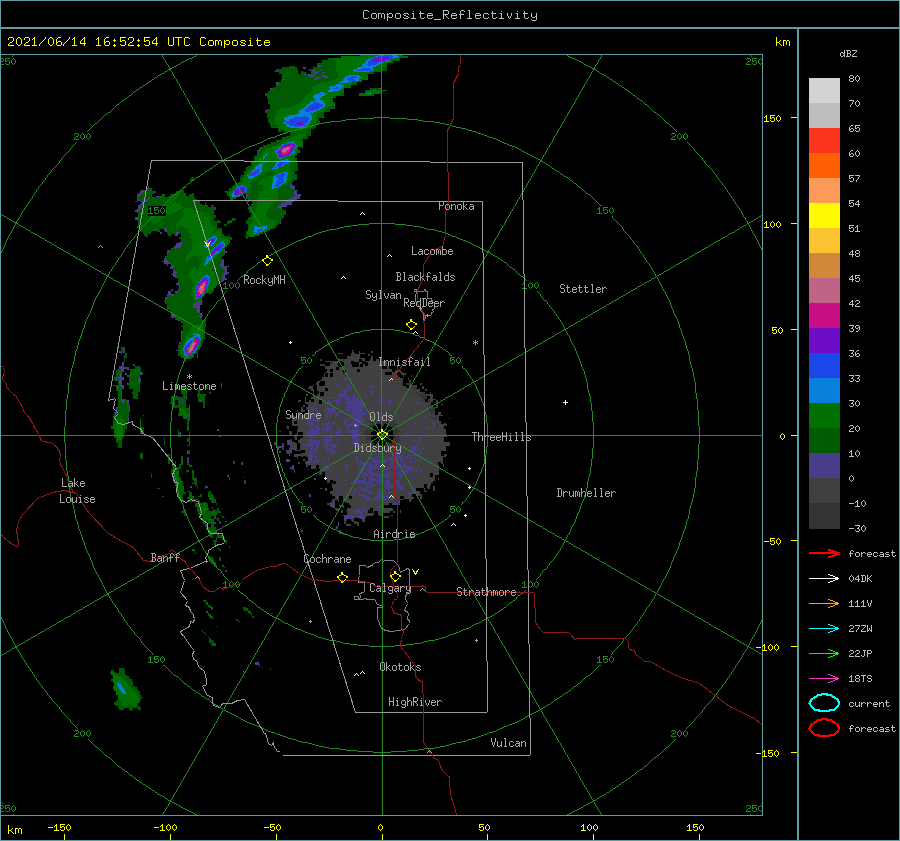Click the asterisk marker east of RedDeer
The image size is (900, 841).
coord(475,343)
